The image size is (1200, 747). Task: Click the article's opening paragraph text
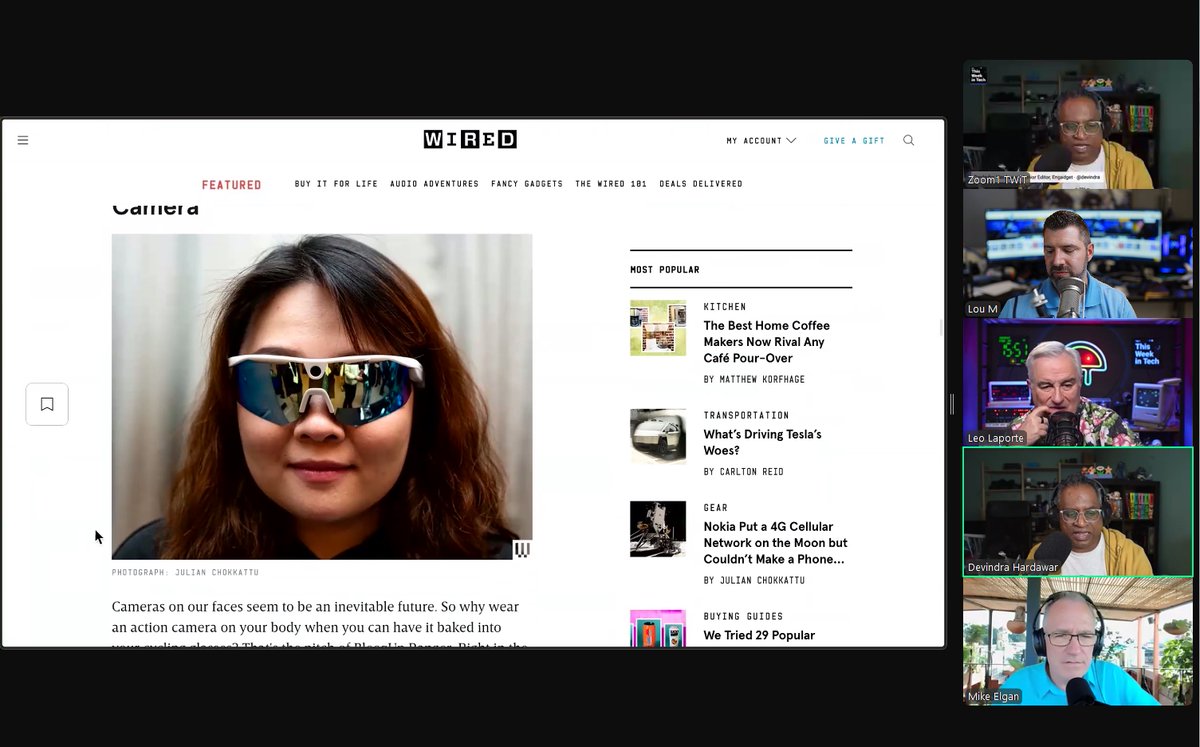click(x=320, y=625)
